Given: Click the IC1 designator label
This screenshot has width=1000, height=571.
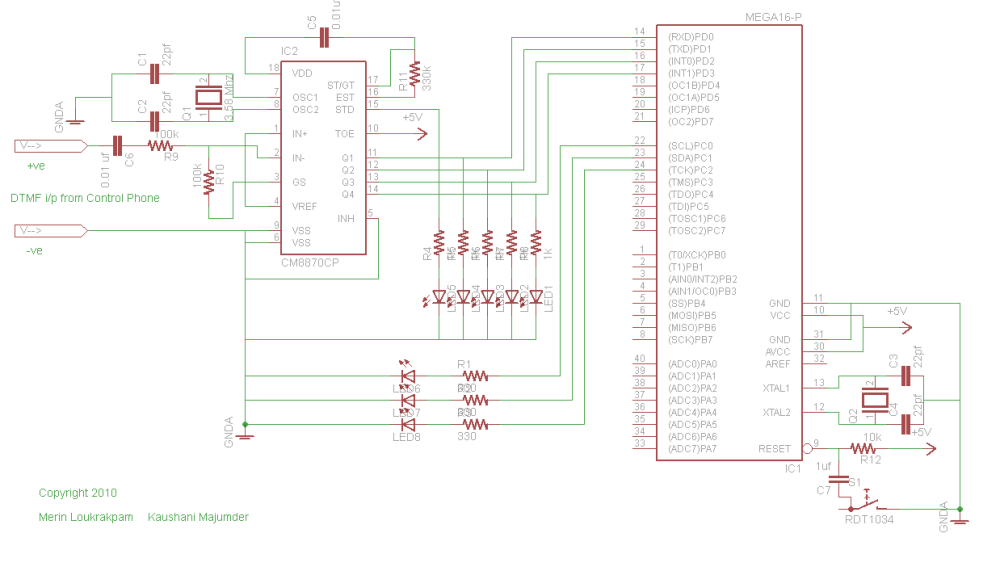Looking at the screenshot, I should [x=793, y=468].
